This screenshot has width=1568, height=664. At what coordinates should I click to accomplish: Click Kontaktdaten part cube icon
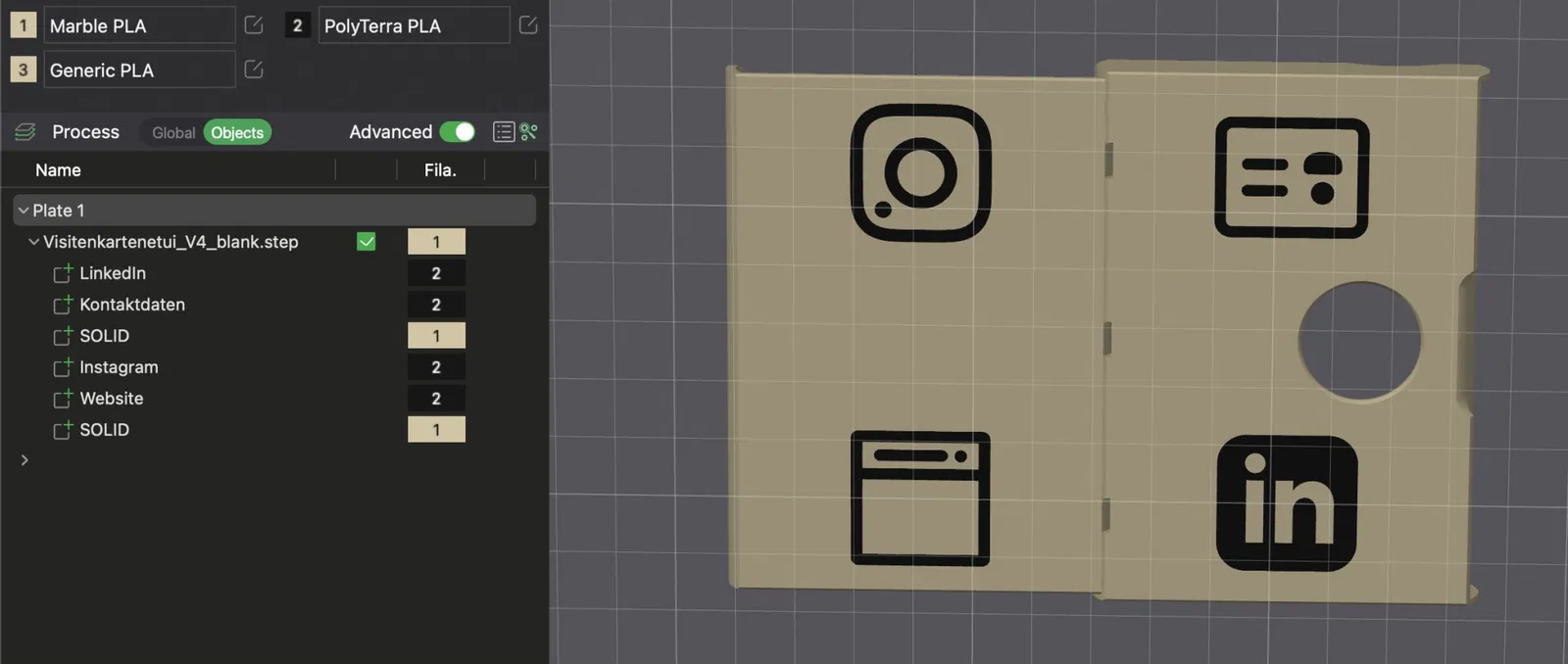63,305
